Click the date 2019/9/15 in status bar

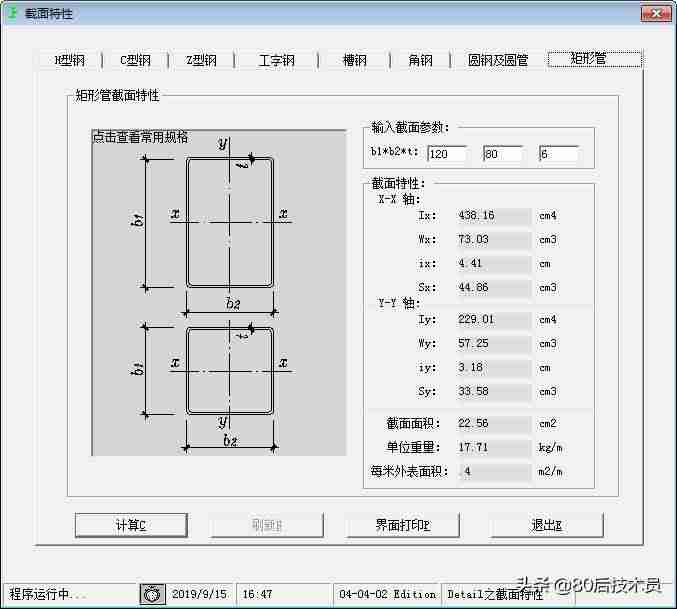(199, 594)
